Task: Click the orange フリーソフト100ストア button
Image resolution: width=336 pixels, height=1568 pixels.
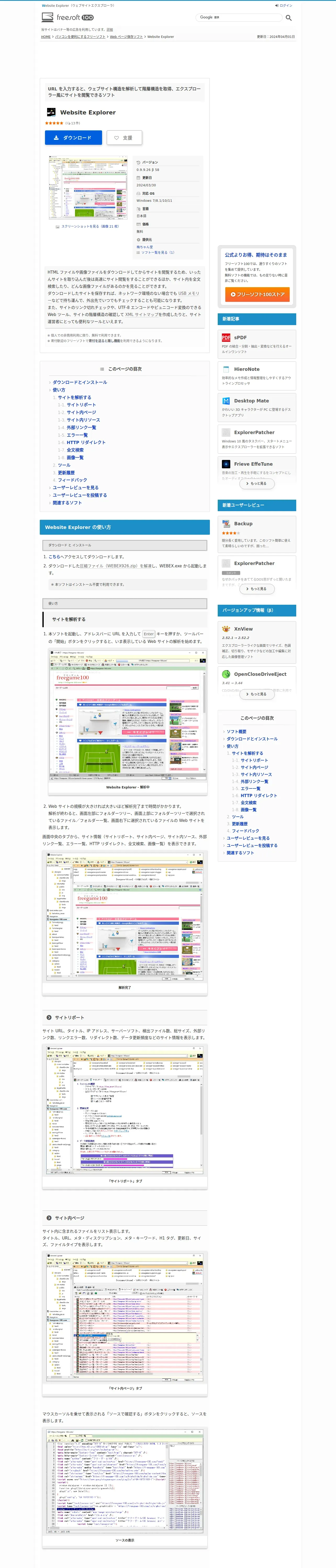Action: pos(257,294)
